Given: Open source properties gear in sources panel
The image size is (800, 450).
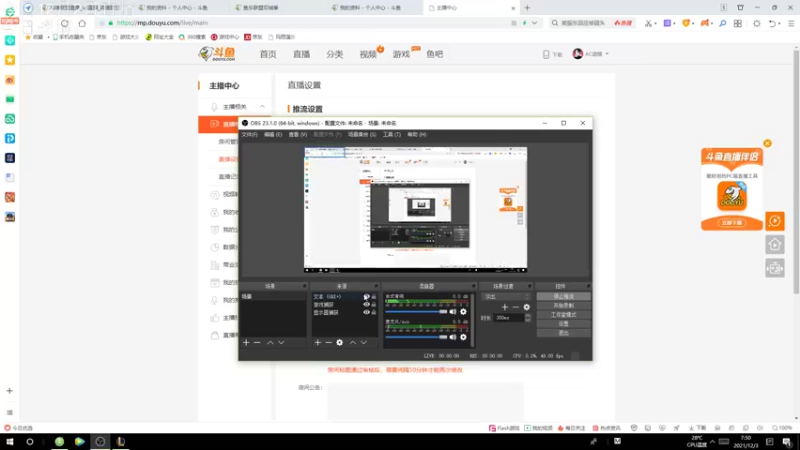Looking at the screenshot, I should pos(340,342).
